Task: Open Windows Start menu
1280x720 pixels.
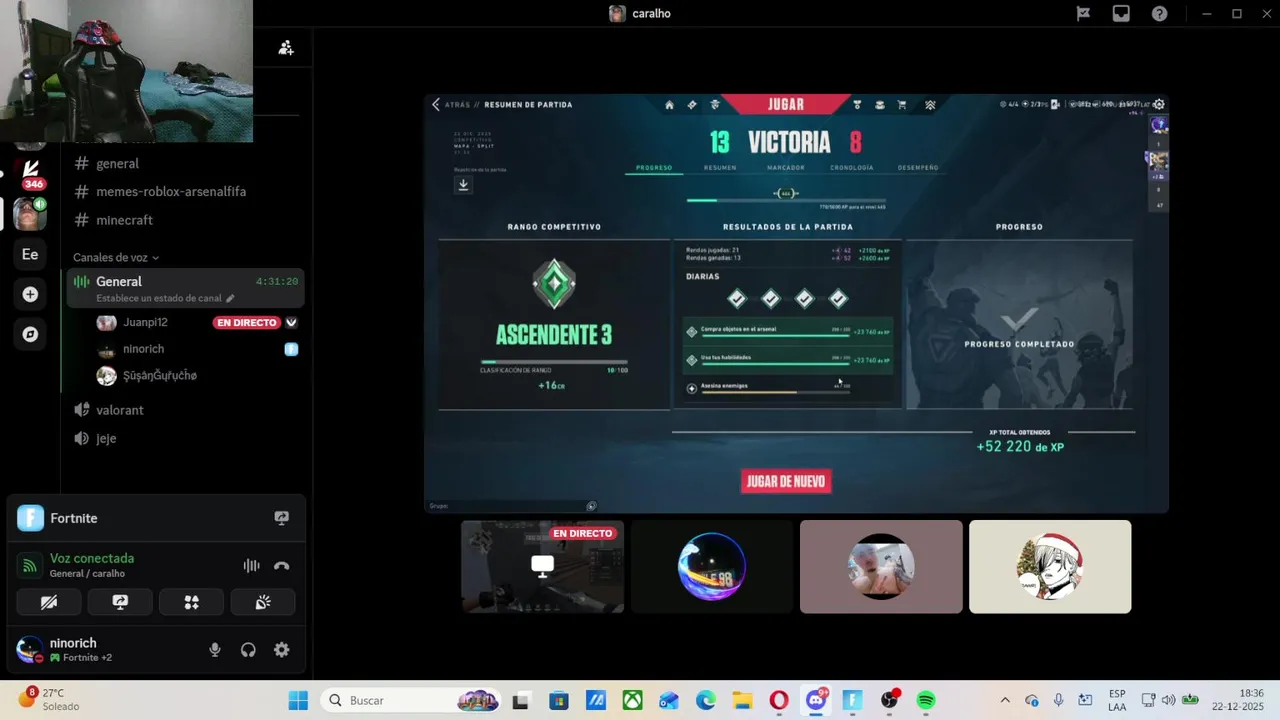Action: tap(298, 700)
